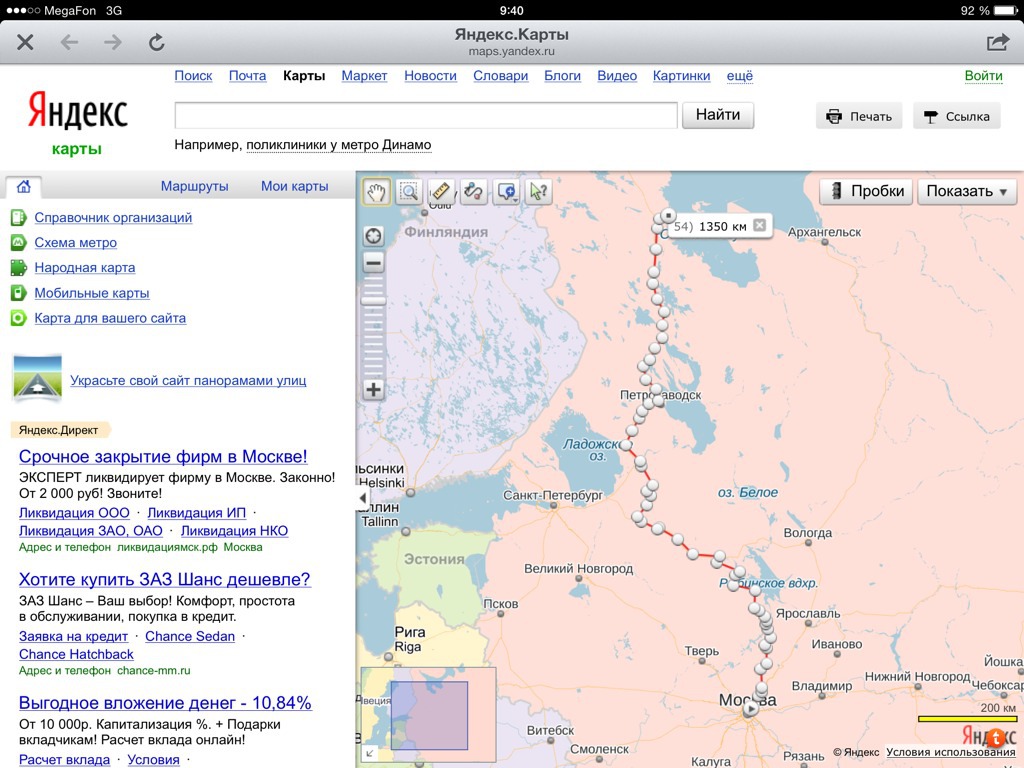Click the overview minimap viewport rectangle
Viewport: 1024px width, 768px height.
[x=429, y=715]
